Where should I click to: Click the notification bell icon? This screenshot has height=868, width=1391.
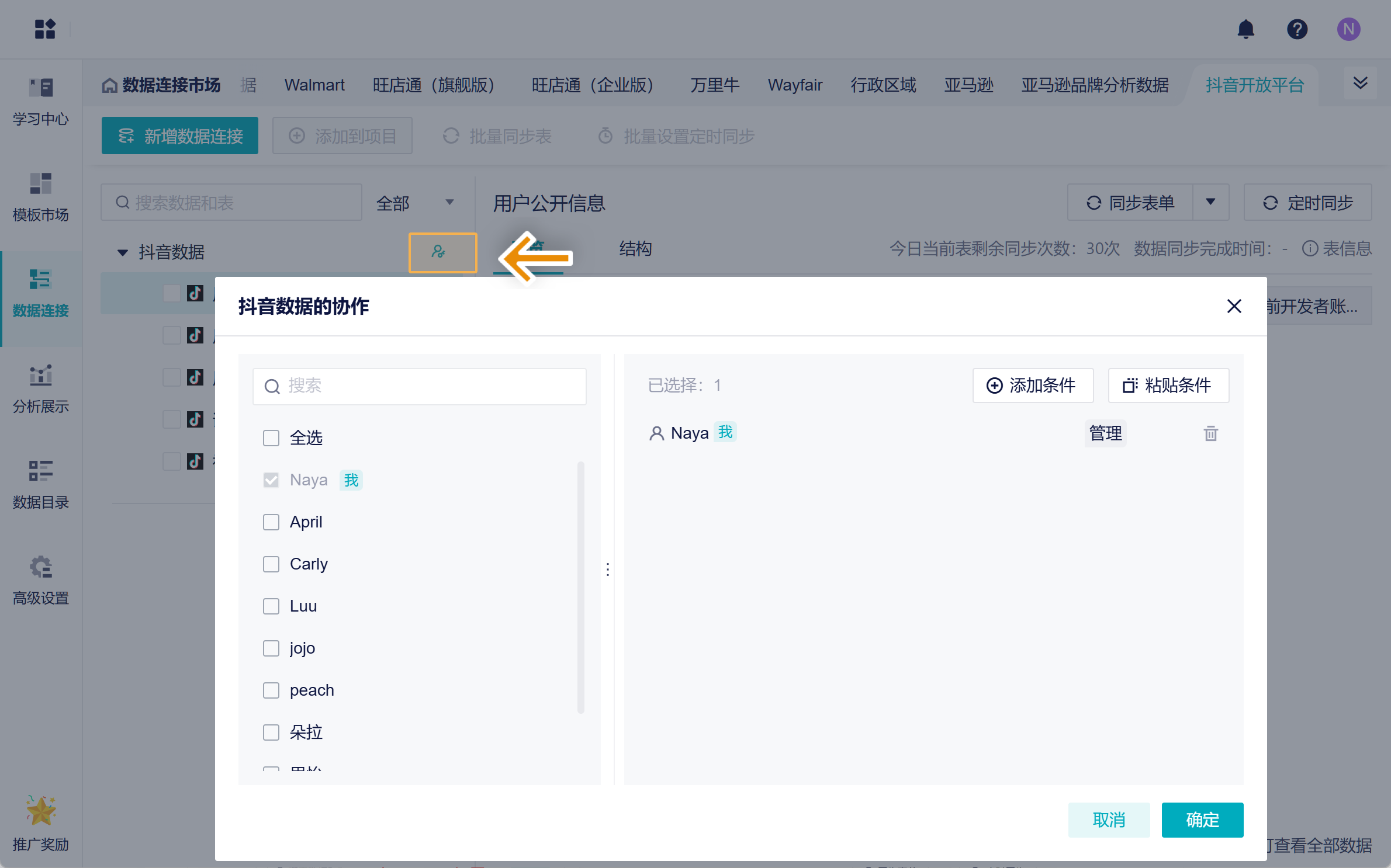pyautogui.click(x=1245, y=29)
